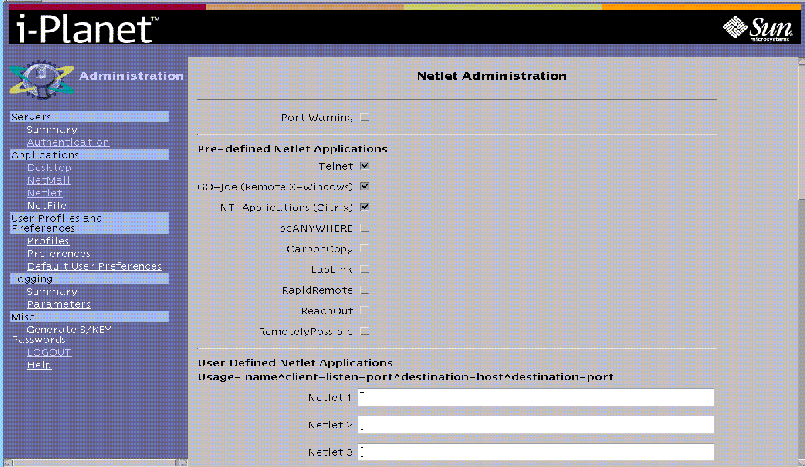This screenshot has width=805, height=467.
Task: Enable the CarbonCopy checkbox
Action: [365, 248]
